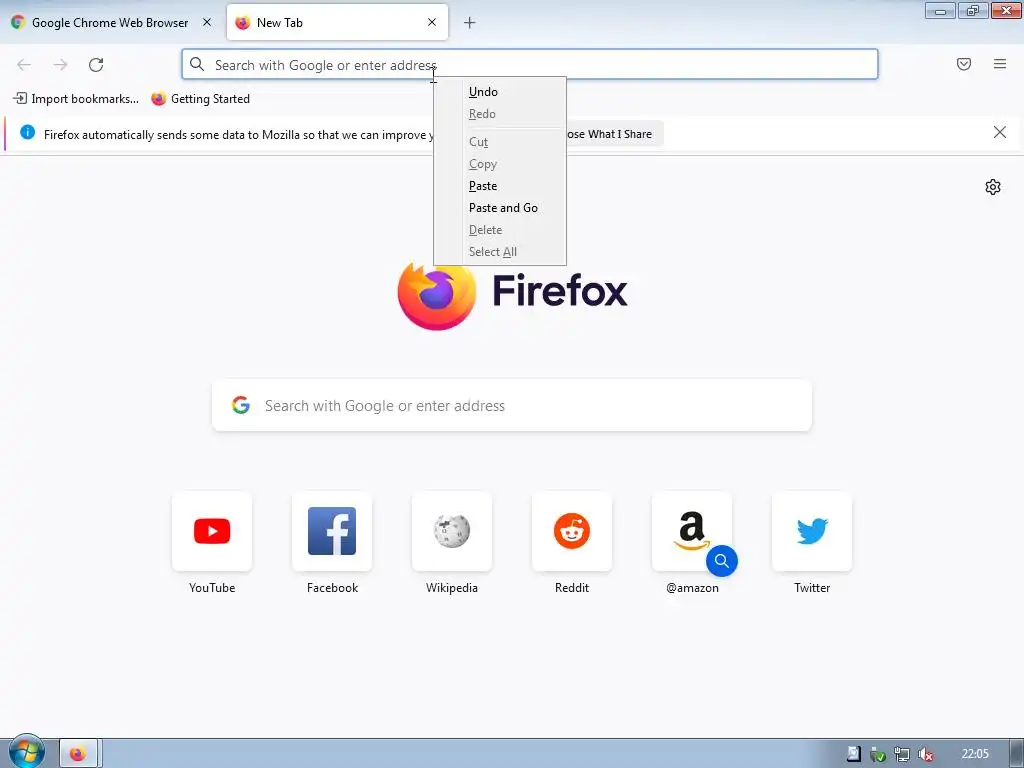The height and width of the screenshot is (768, 1024).
Task: Click the magnifier icon in address bar
Action: click(x=197, y=64)
